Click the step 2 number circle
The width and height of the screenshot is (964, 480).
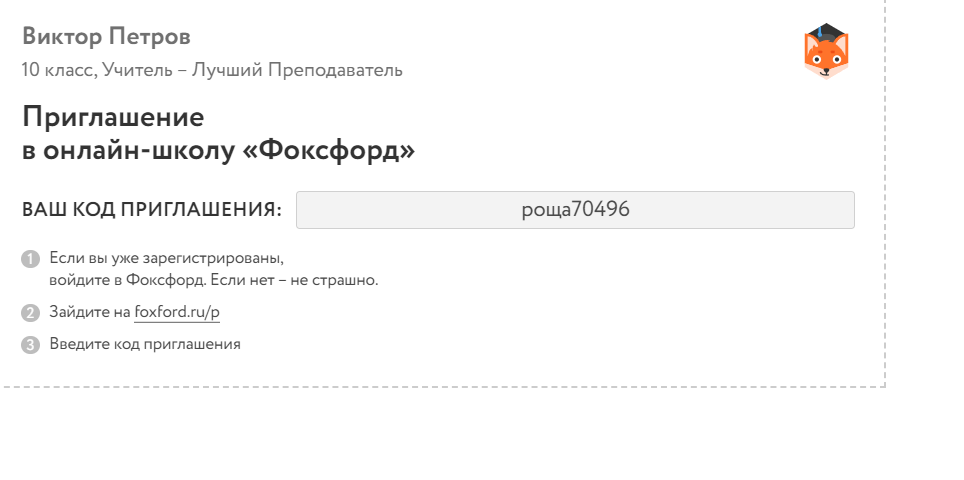click(x=30, y=313)
